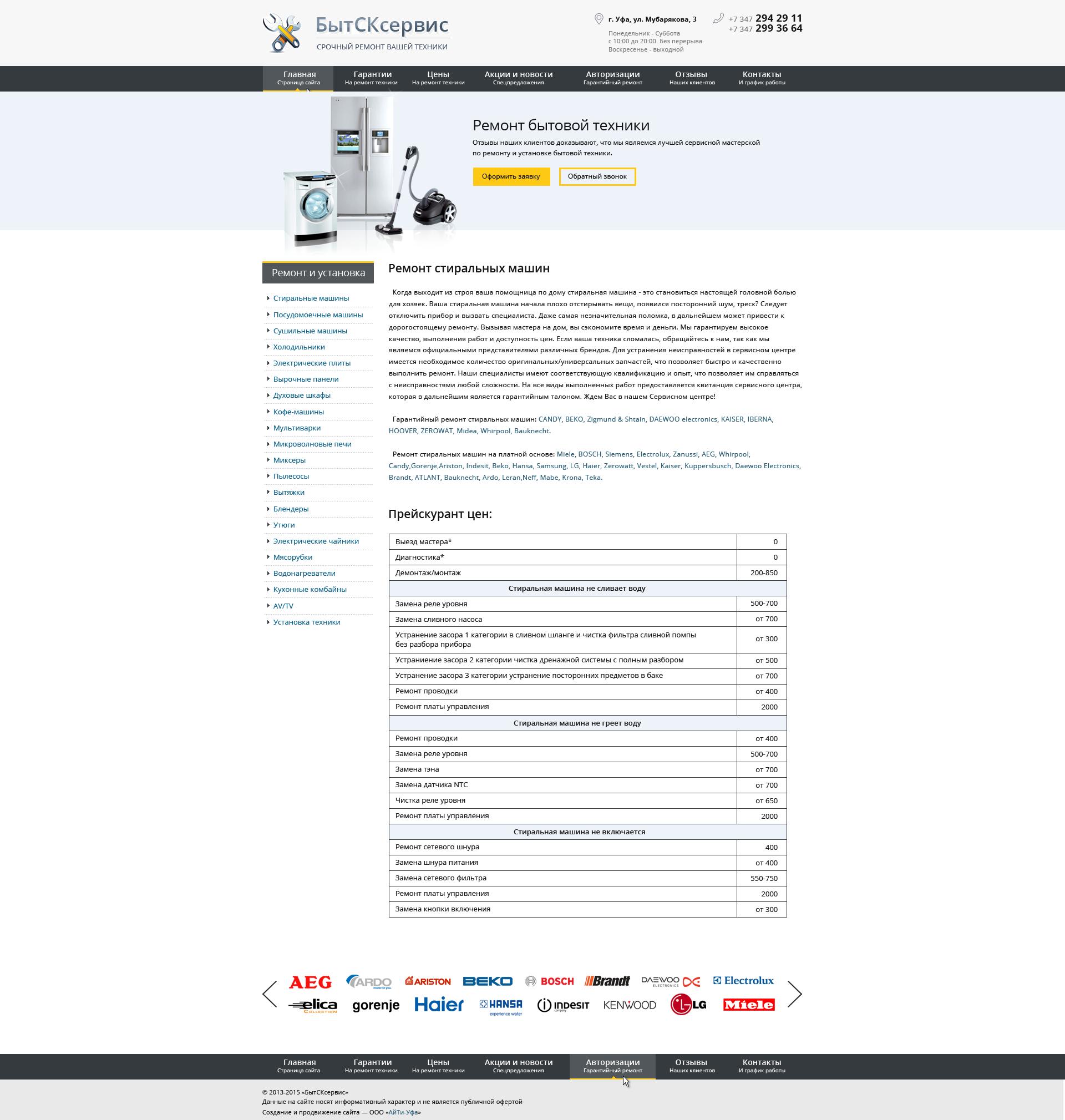Viewport: 1065px width, 1120px height.
Task: Select Сушильные машины in sidebar
Action: [x=310, y=331]
